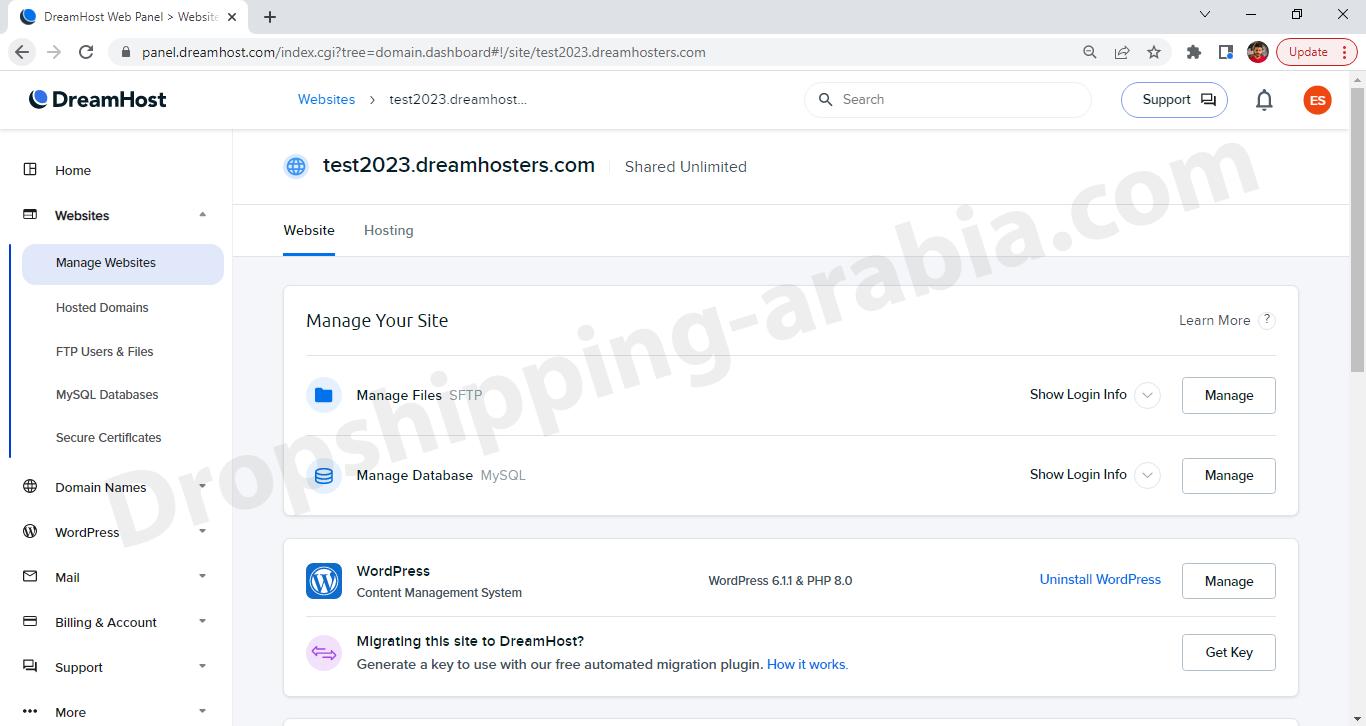This screenshot has height=726, width=1366.
Task: Click the Support button in the header
Action: coord(1174,100)
